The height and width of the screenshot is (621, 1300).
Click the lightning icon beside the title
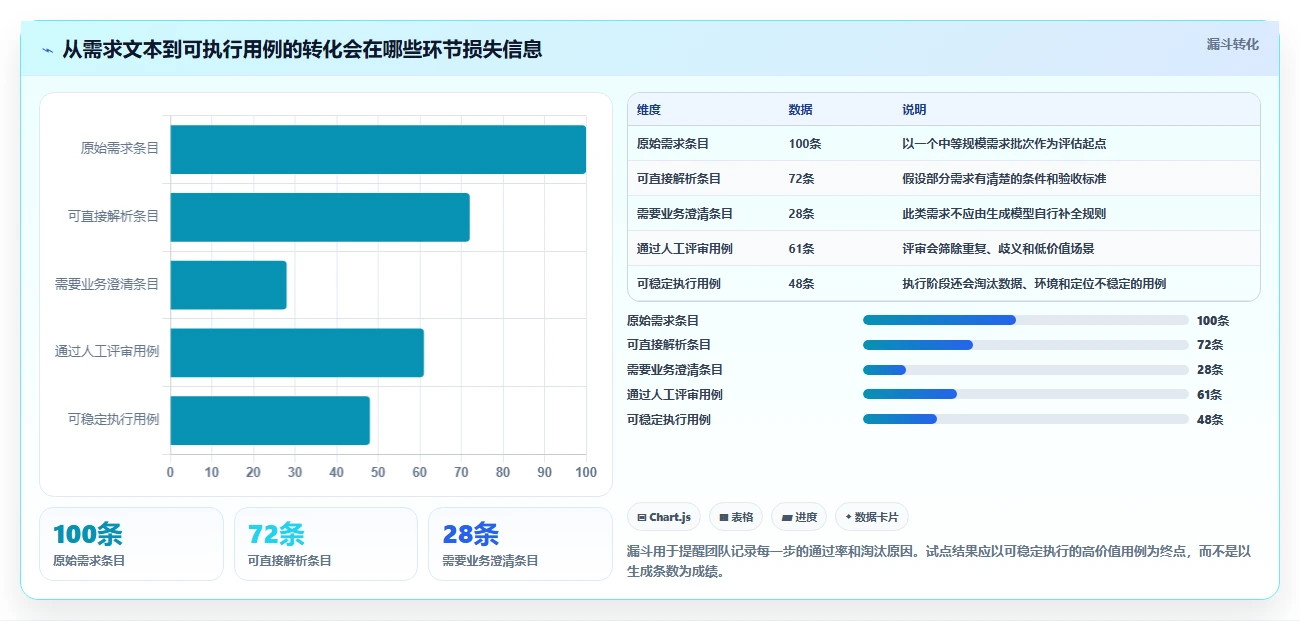[47, 50]
